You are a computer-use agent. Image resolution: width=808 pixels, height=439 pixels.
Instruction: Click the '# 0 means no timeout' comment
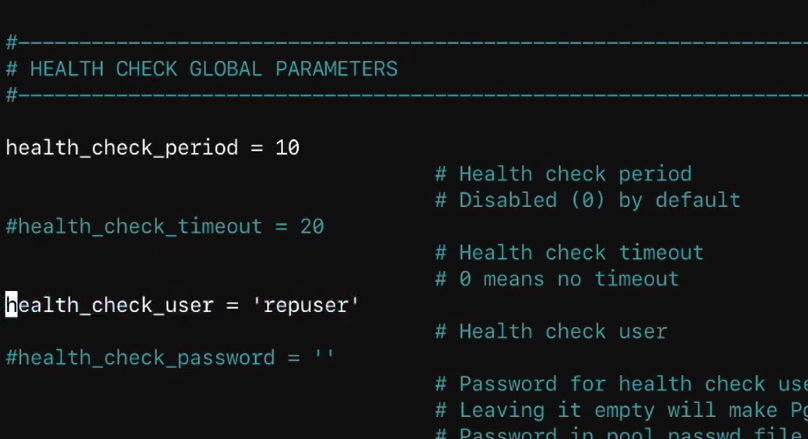coord(557,279)
